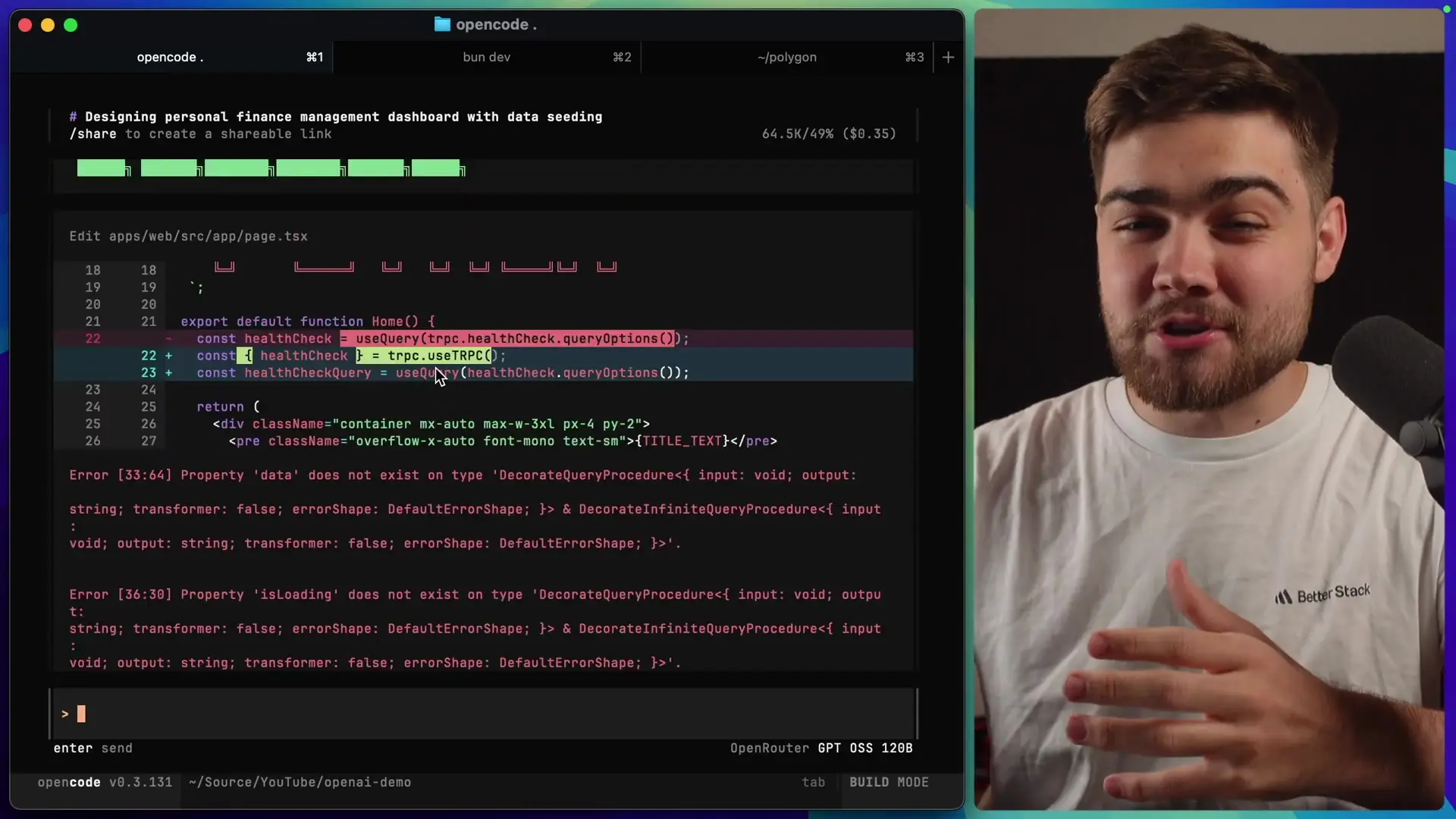The height and width of the screenshot is (819, 1456).
Task: Click the 'OpenRouter GPT OSS 120B' model label
Action: (x=821, y=748)
